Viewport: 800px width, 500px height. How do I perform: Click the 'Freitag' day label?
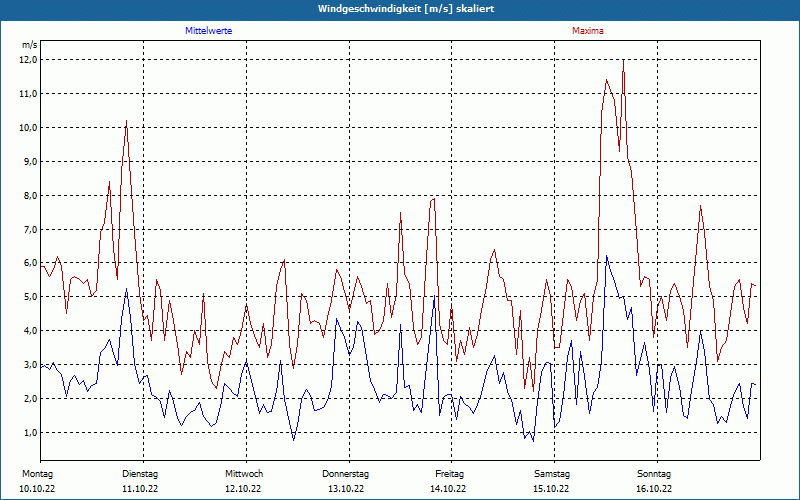coord(449,474)
